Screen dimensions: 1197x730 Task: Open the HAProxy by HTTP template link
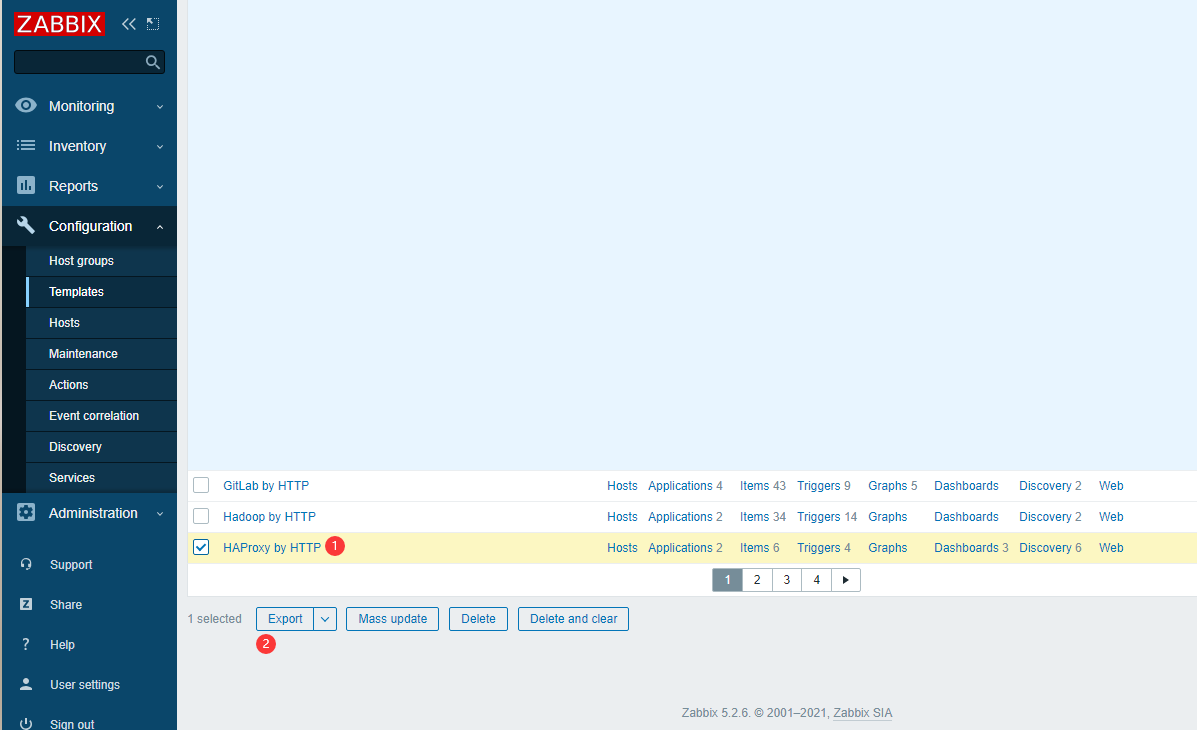272,548
